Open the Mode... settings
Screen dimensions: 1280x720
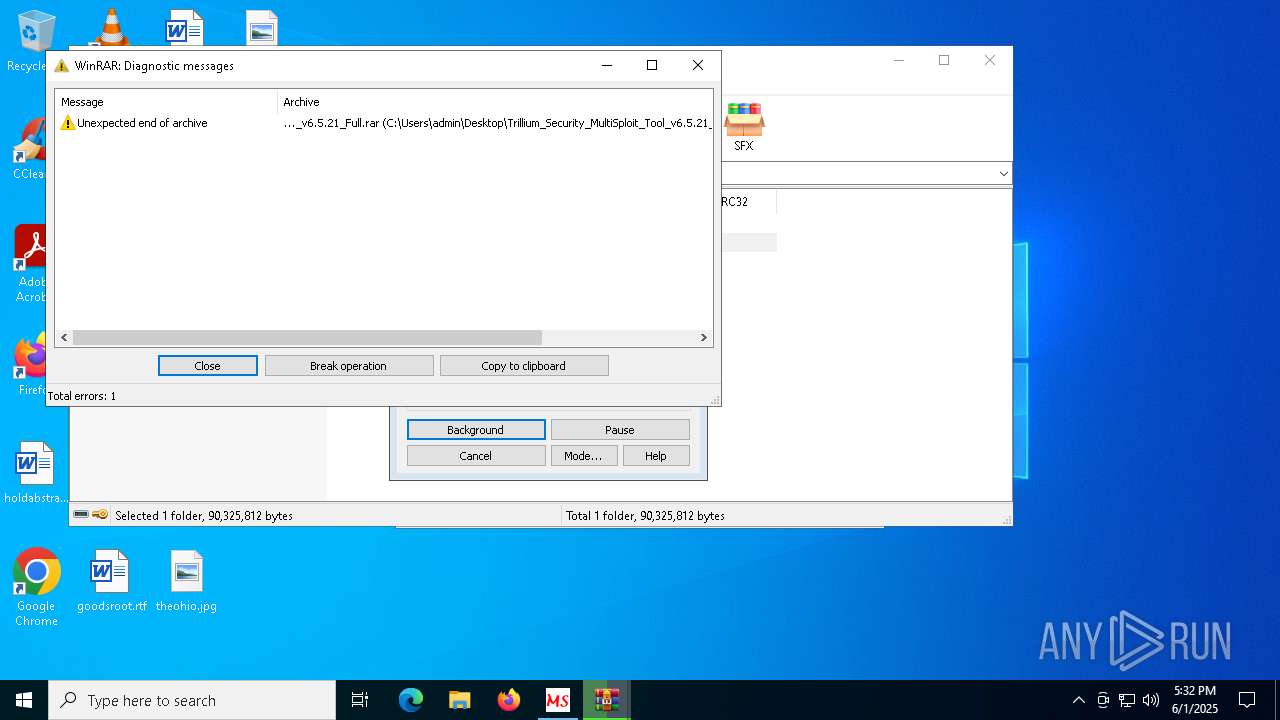coord(582,456)
